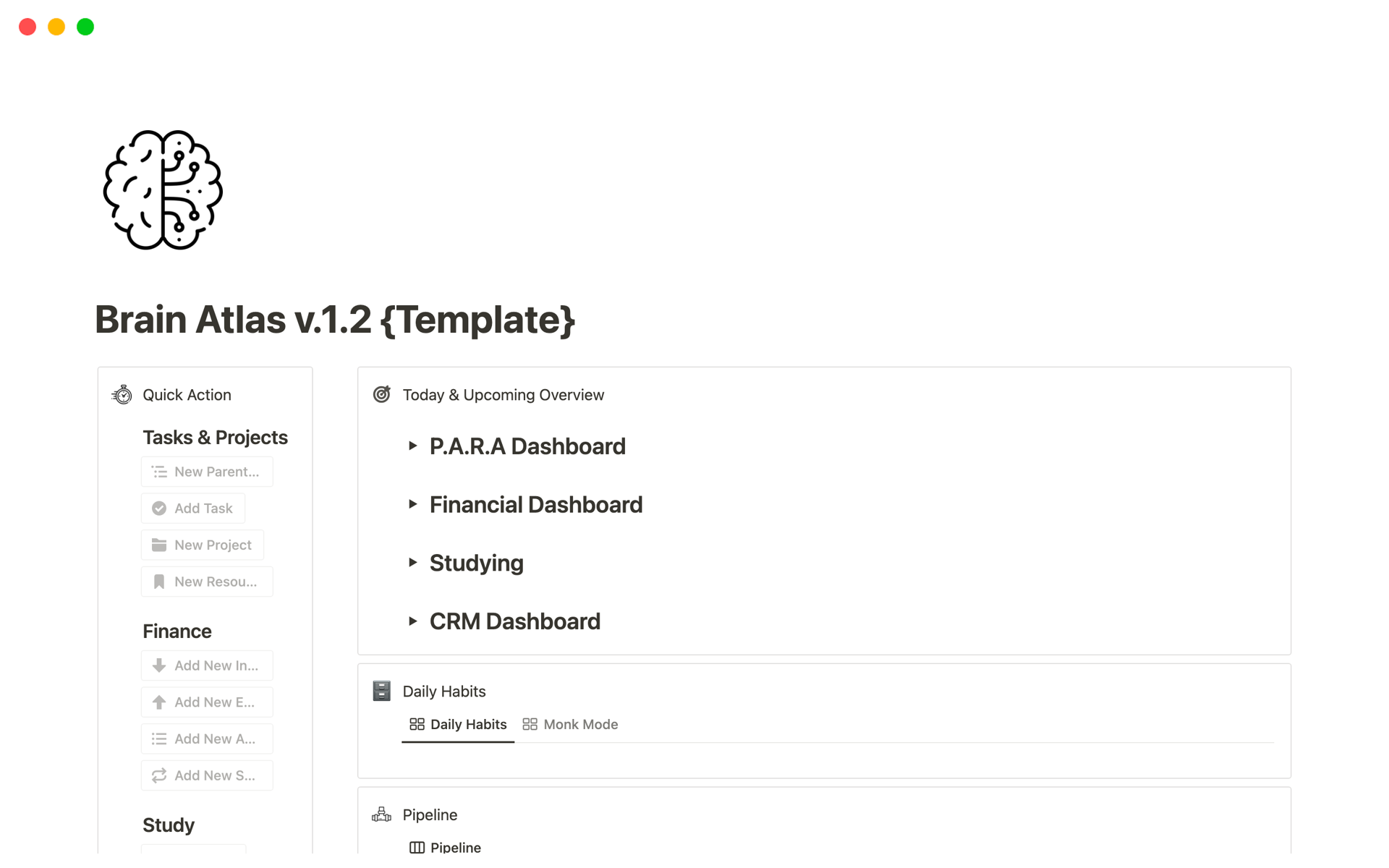Open the Pipeline board view tab
This screenshot has width=1389, height=868.
click(x=446, y=847)
